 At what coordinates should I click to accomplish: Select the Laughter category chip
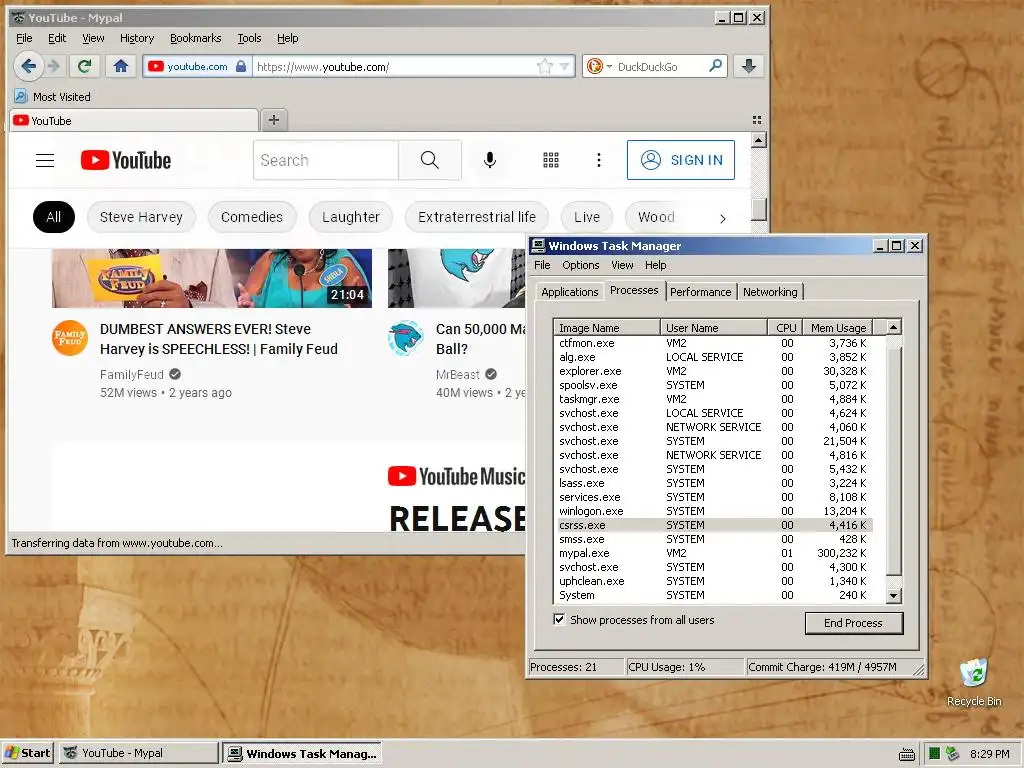tap(351, 217)
